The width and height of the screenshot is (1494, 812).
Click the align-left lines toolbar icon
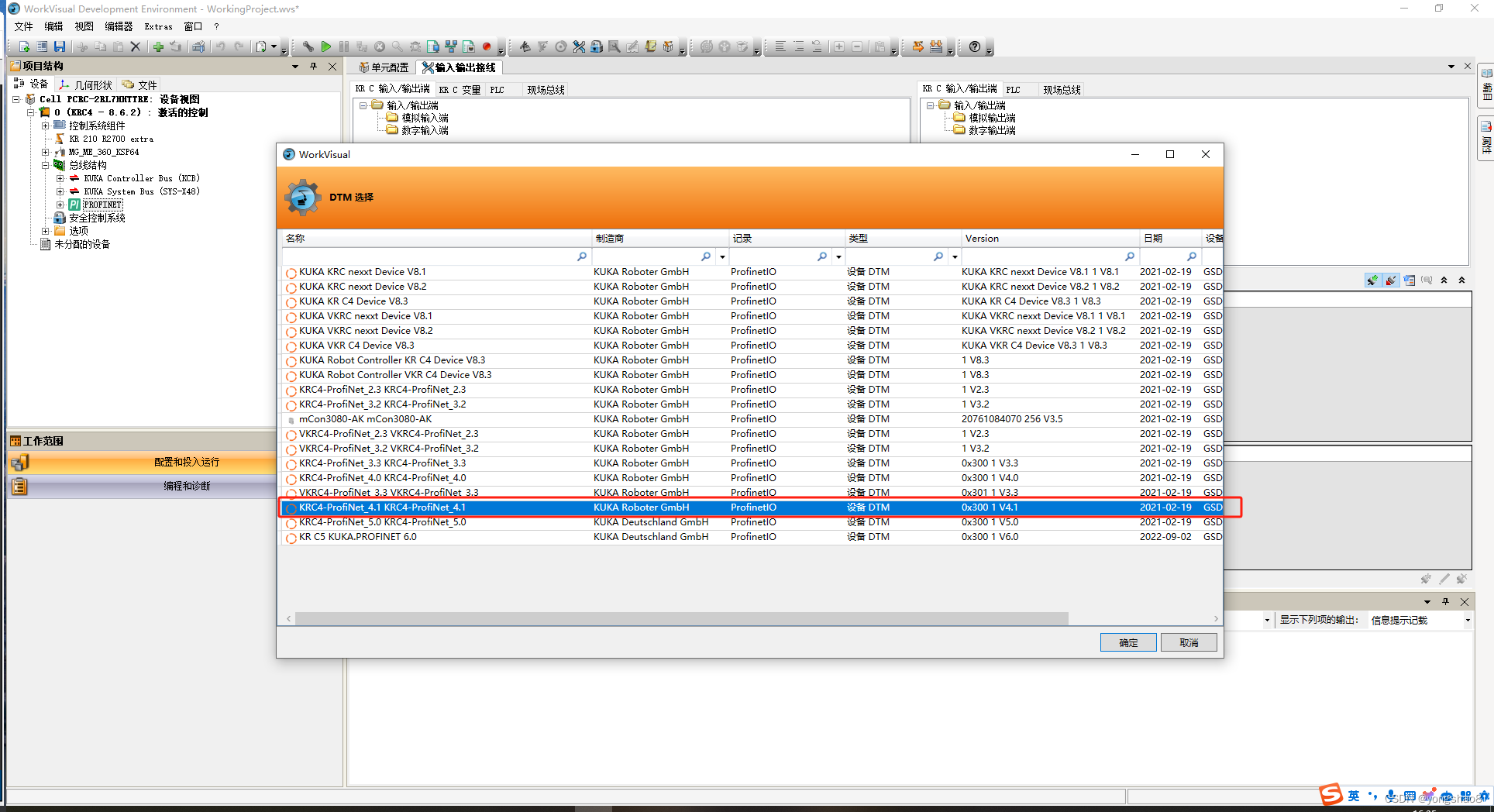click(780, 47)
